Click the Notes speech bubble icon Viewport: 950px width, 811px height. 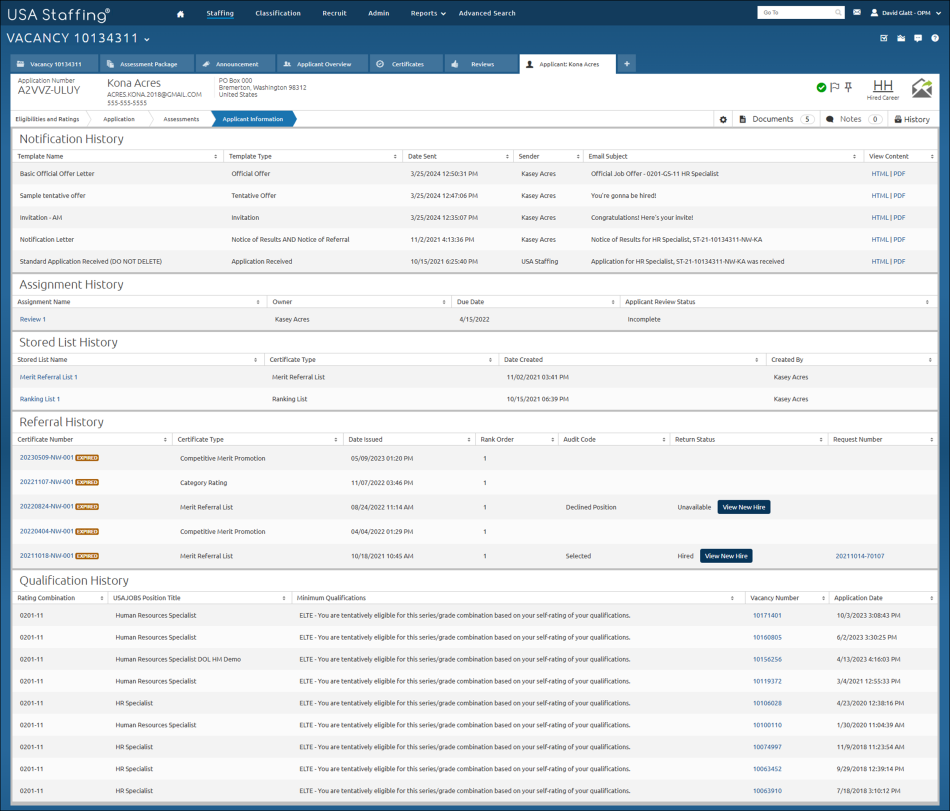(x=830, y=119)
